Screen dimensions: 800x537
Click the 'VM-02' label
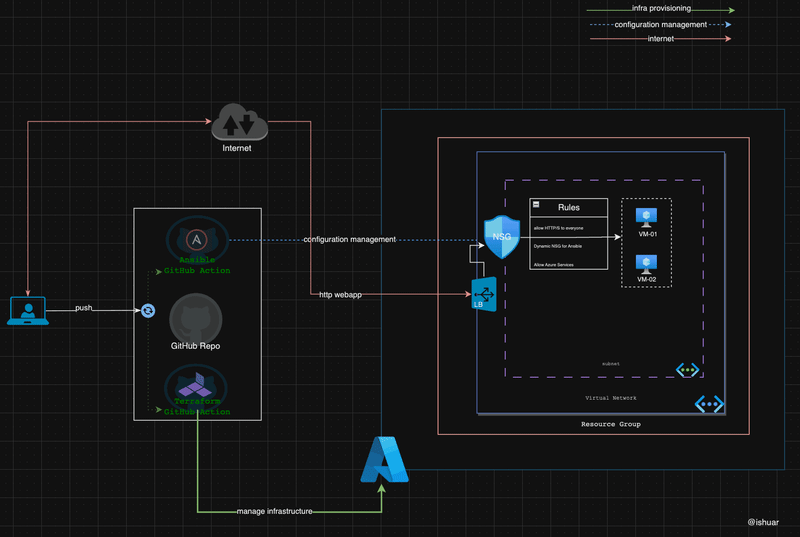pyautogui.click(x=646, y=279)
